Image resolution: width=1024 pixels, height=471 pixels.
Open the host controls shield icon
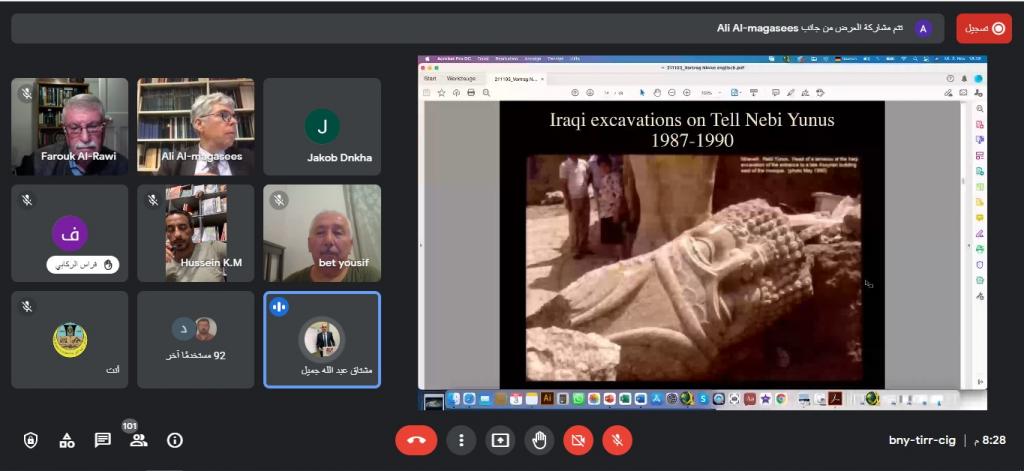31,440
